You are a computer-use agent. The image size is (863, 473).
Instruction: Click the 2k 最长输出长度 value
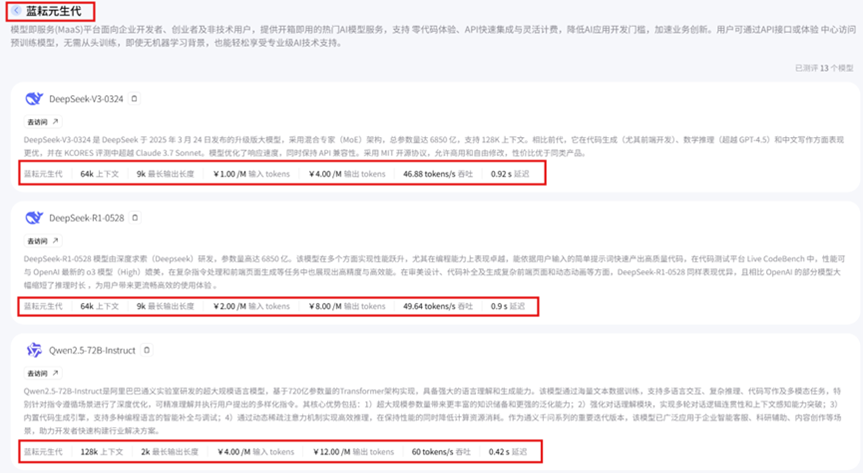coord(170,452)
